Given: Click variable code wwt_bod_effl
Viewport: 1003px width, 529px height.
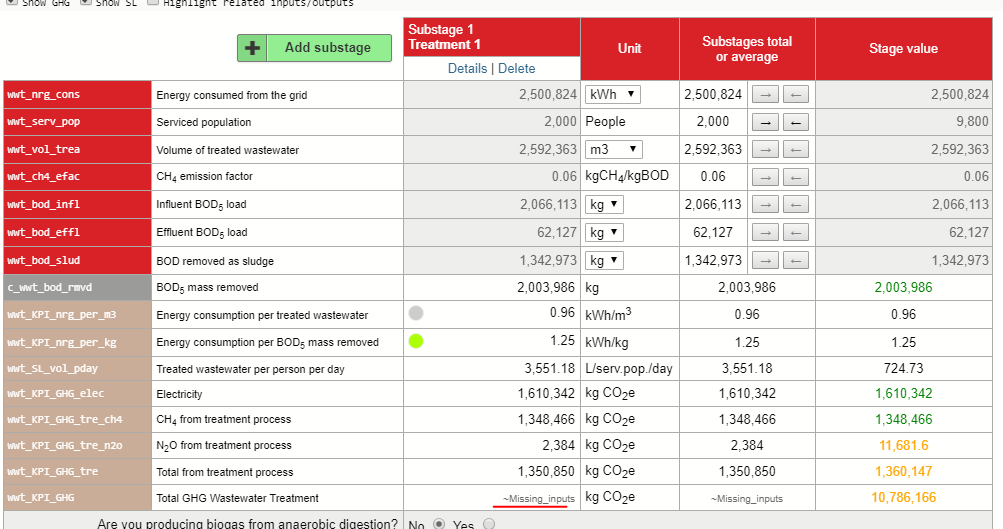Looking at the screenshot, I should [x=43, y=233].
